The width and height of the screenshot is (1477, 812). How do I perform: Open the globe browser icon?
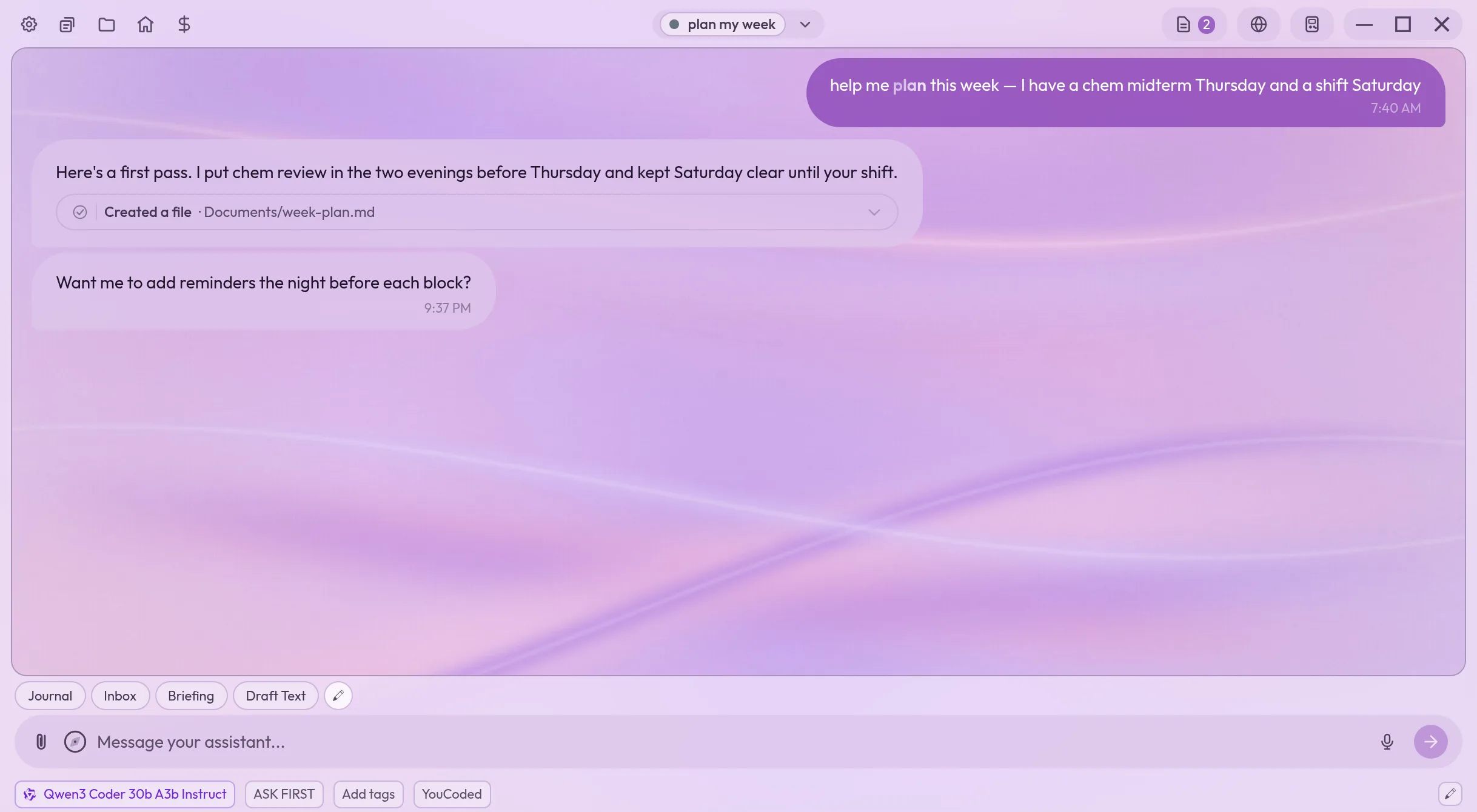[1259, 24]
